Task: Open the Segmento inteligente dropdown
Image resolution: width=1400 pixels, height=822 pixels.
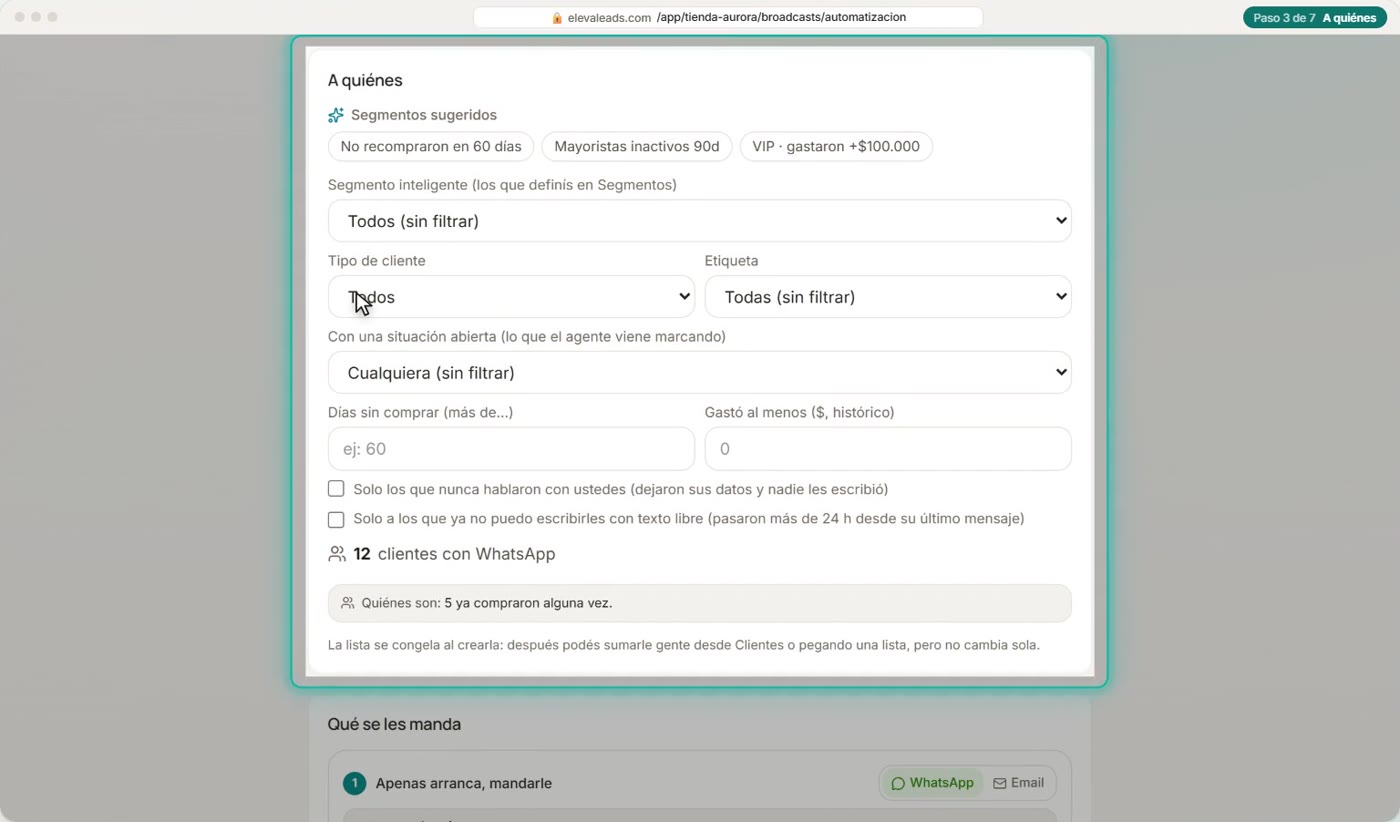Action: point(699,221)
